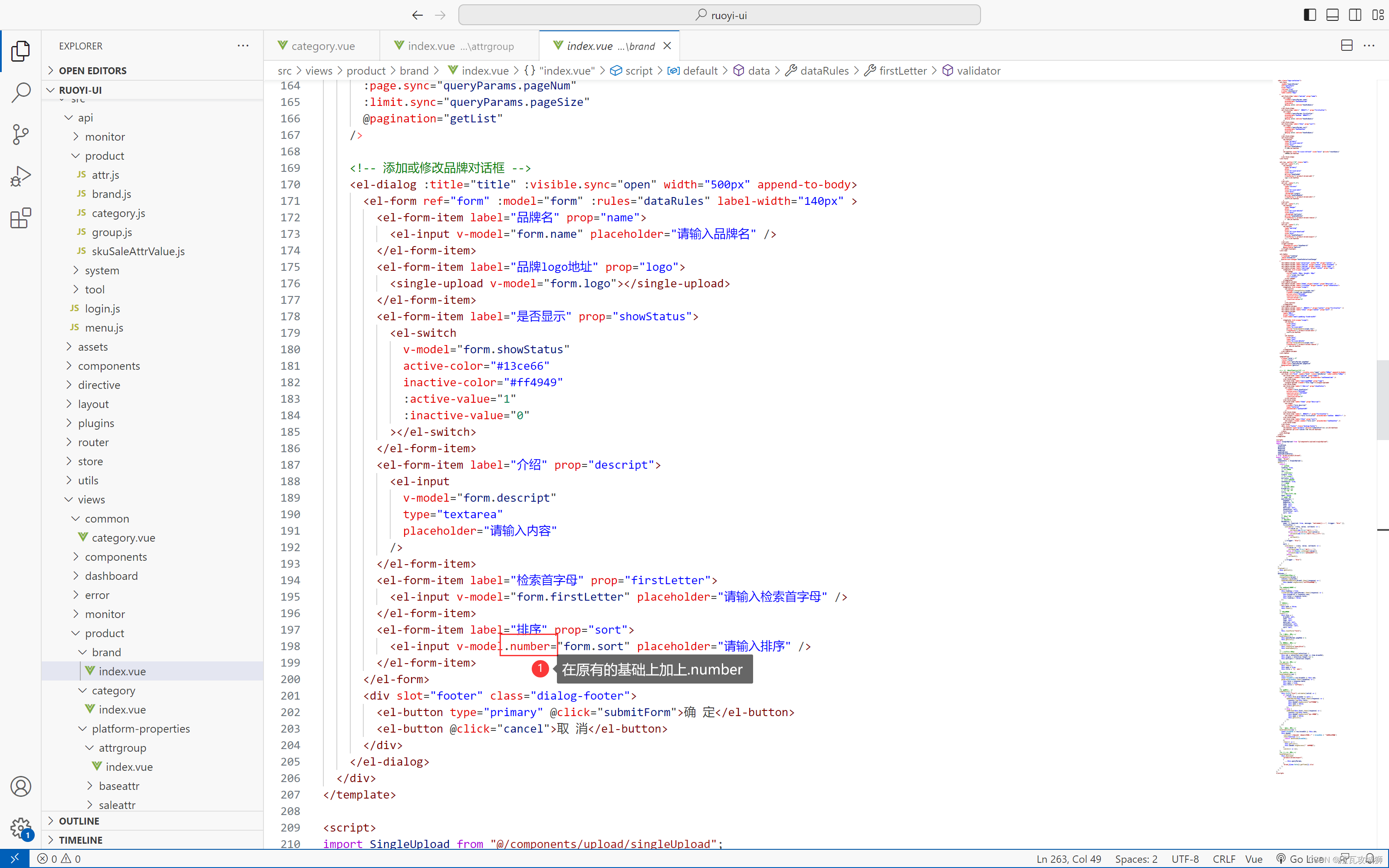Open the Run and Debug view
This screenshot has width=1389, height=868.
21,176
